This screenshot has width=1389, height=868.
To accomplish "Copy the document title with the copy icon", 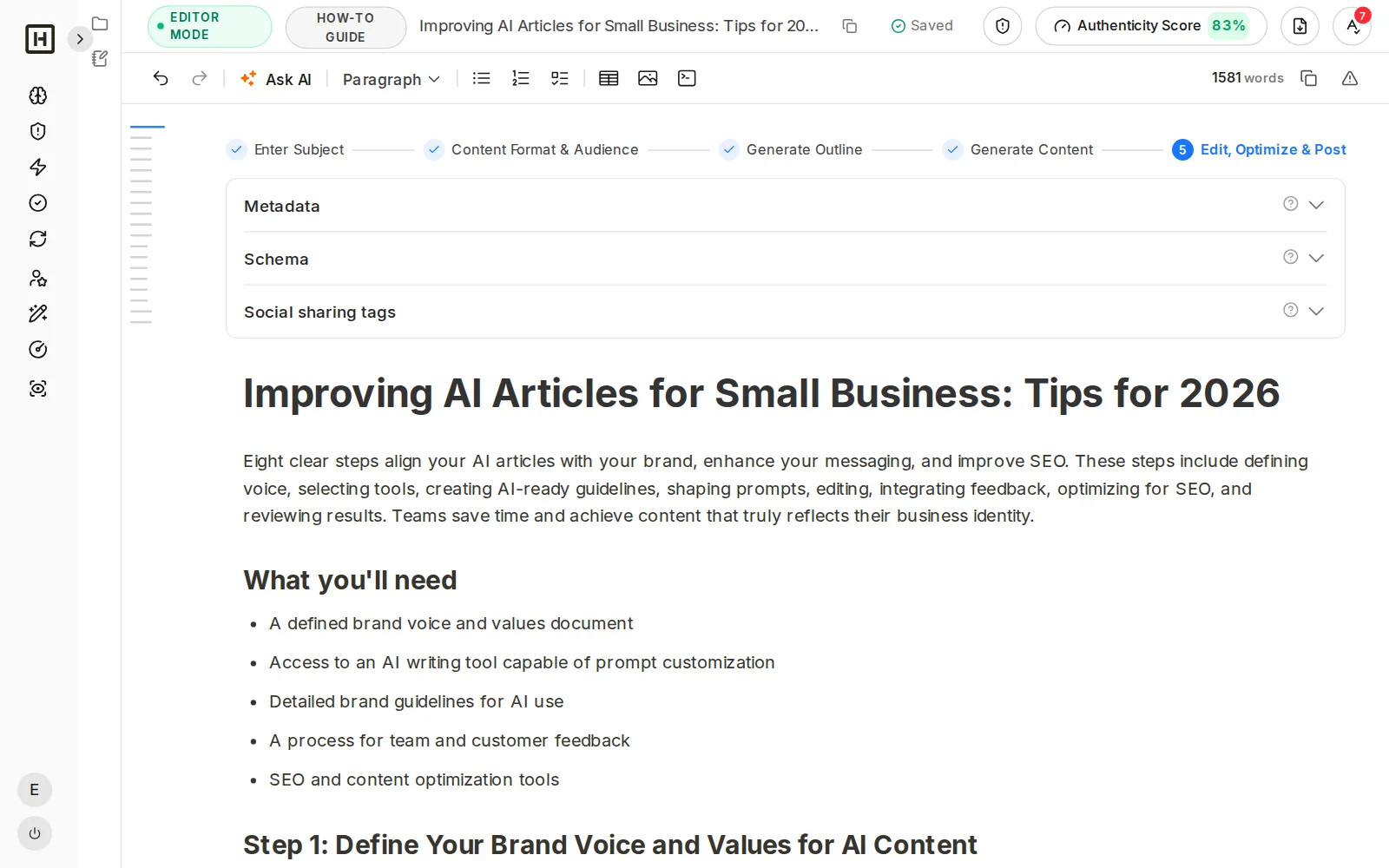I will (x=850, y=26).
